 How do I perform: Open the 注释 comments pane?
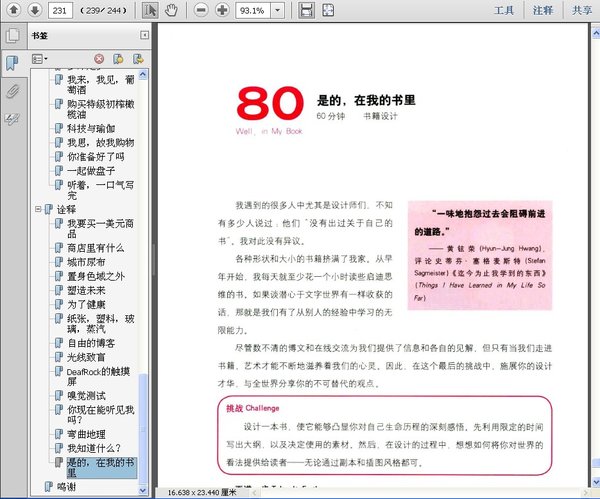[543, 10]
